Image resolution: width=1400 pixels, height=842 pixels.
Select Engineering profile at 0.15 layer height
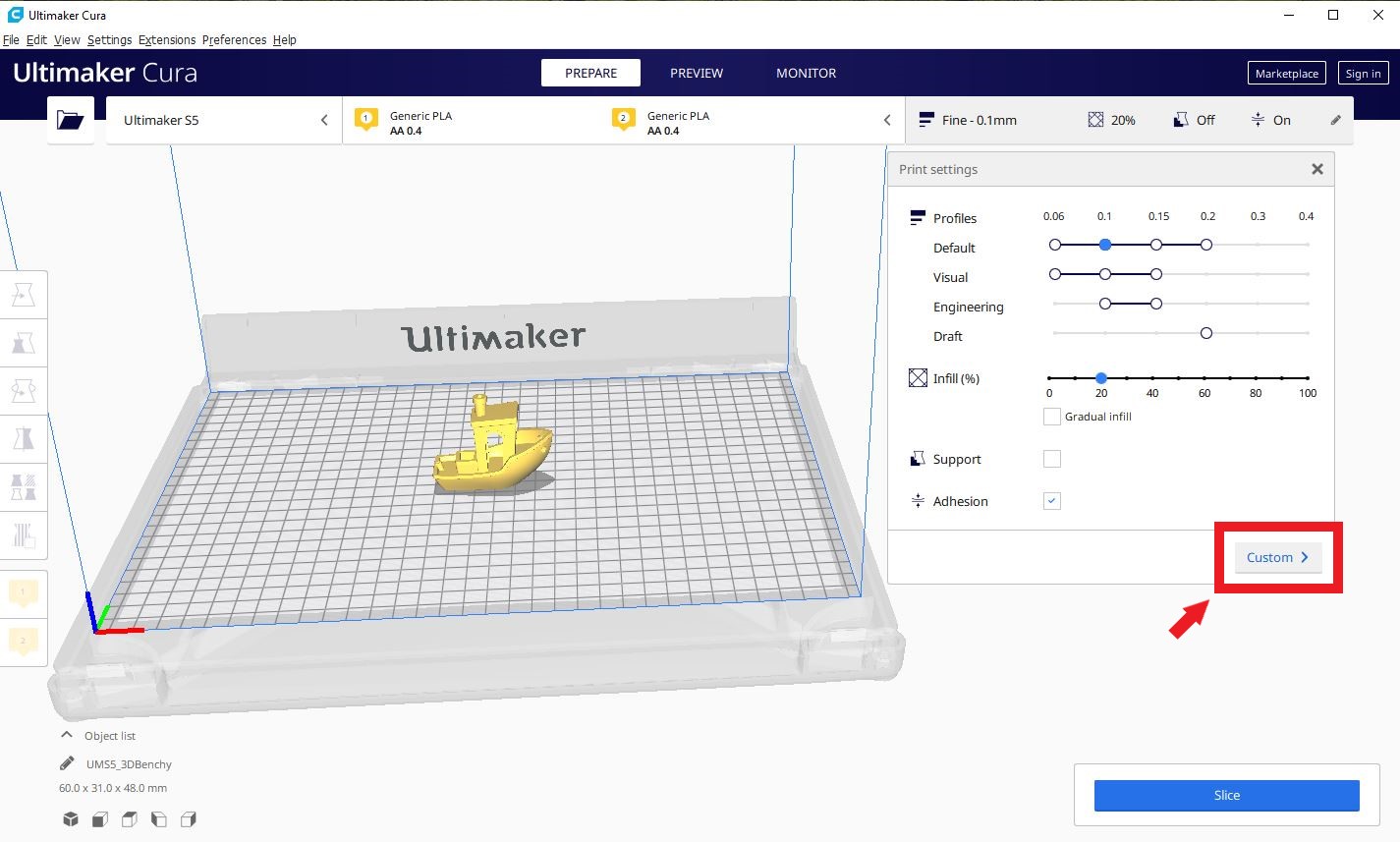tap(1156, 304)
